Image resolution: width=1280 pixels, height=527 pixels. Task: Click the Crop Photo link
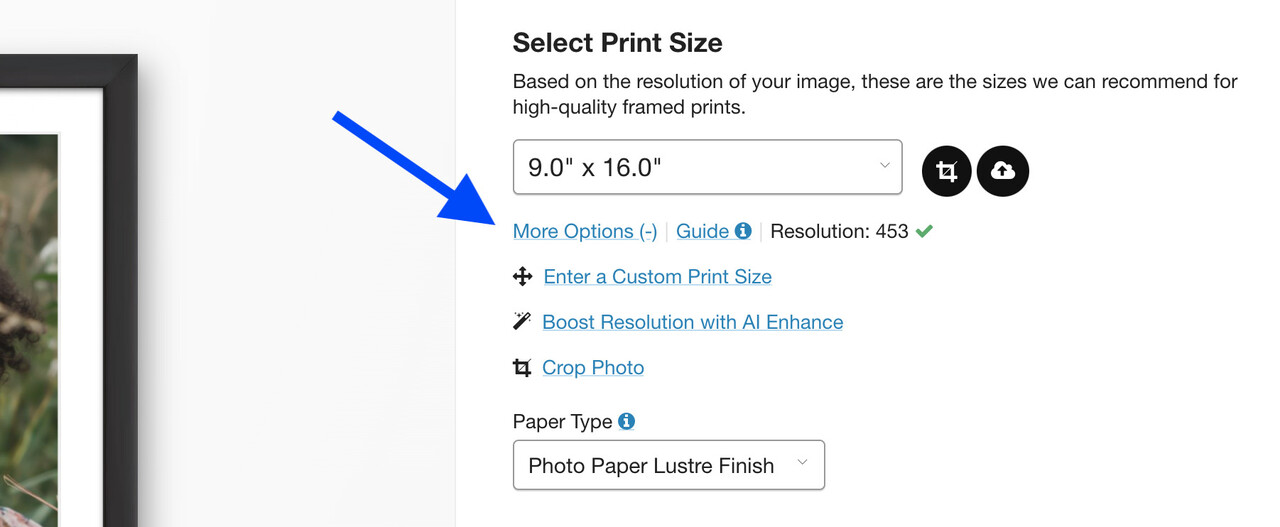click(x=593, y=368)
